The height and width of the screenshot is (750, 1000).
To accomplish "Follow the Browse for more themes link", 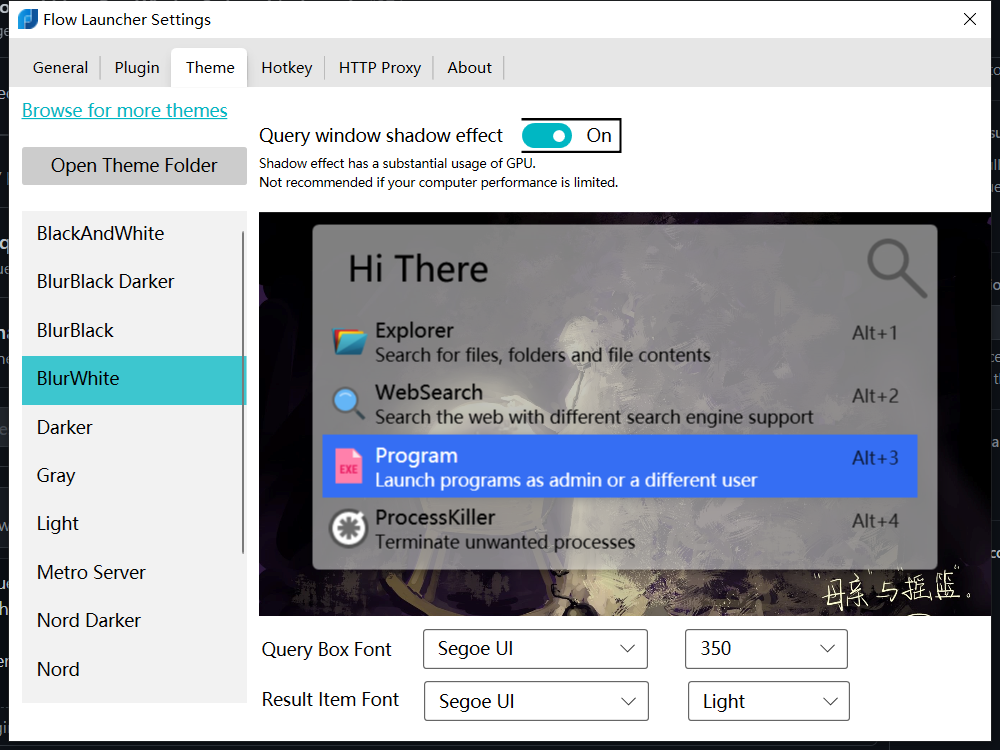I will (x=124, y=110).
